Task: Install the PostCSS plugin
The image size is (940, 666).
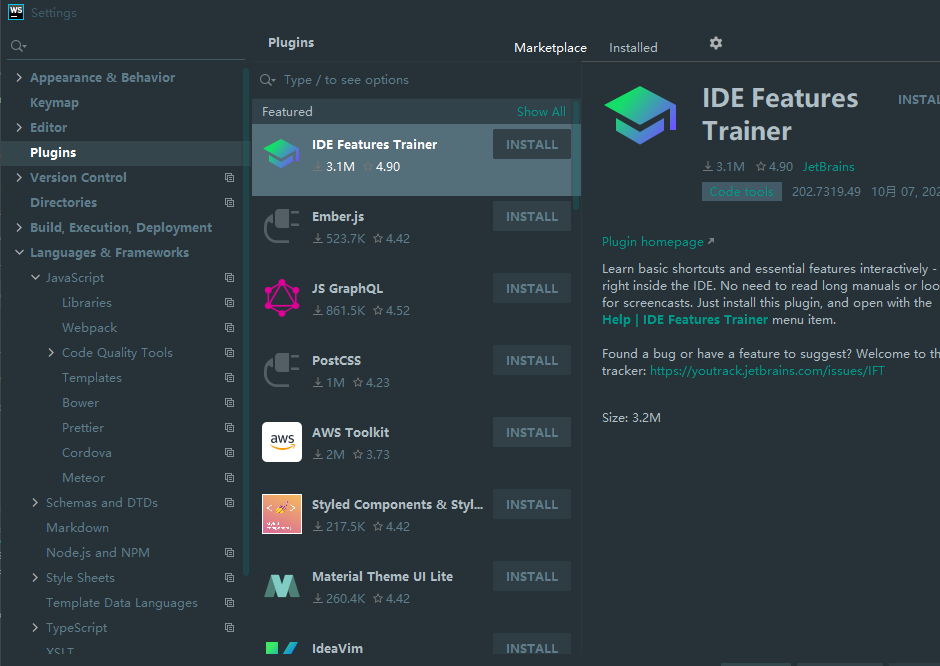Action: [532, 360]
